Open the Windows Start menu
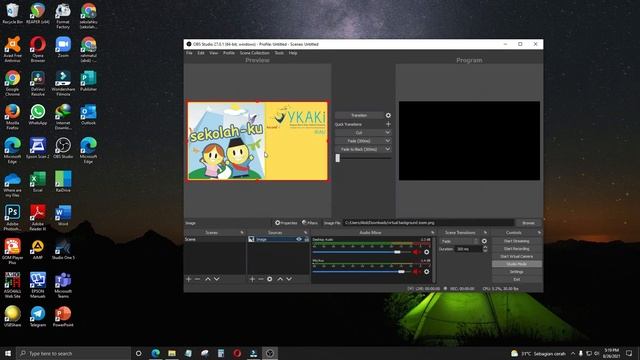640x360 pixels. (8, 353)
